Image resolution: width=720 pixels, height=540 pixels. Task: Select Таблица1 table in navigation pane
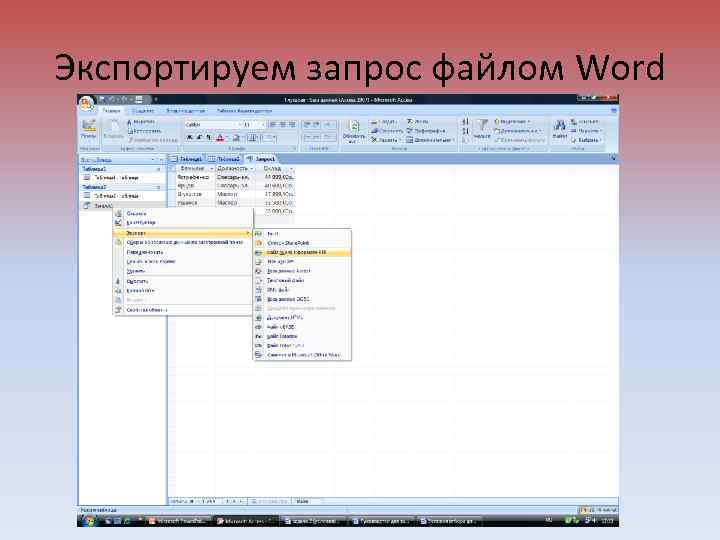click(x=122, y=178)
